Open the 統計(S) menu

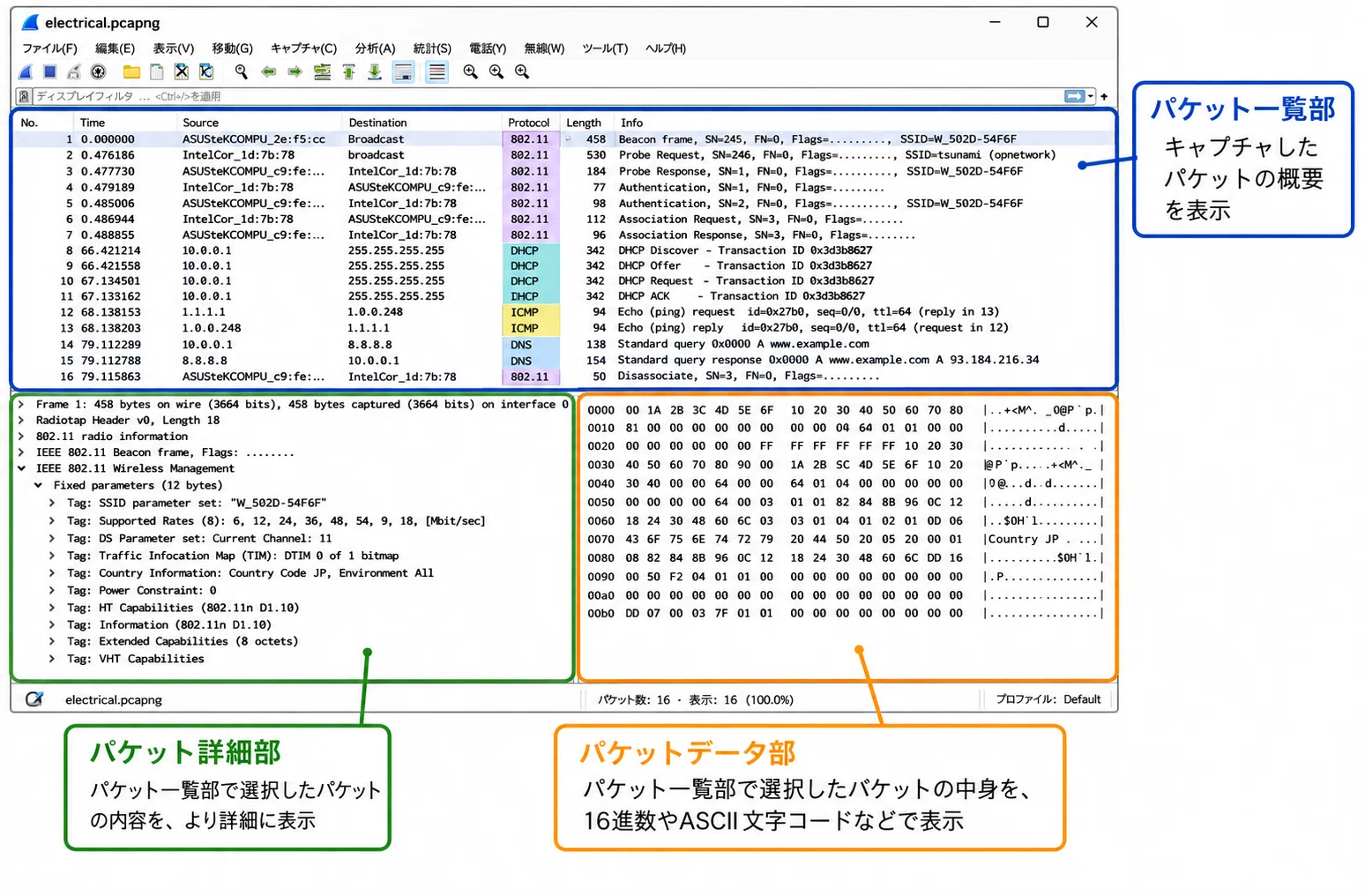point(432,49)
